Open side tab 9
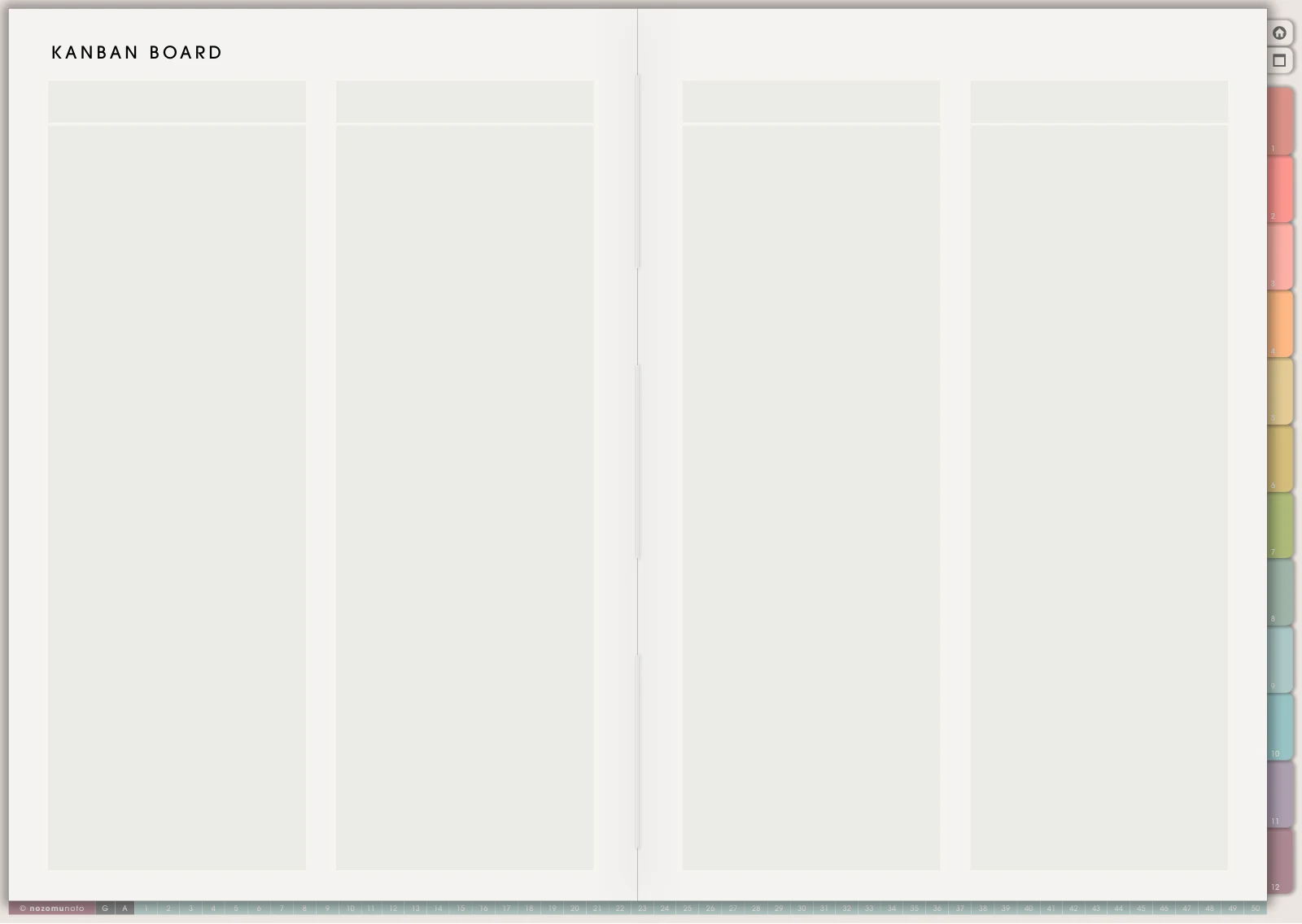 [1280, 660]
